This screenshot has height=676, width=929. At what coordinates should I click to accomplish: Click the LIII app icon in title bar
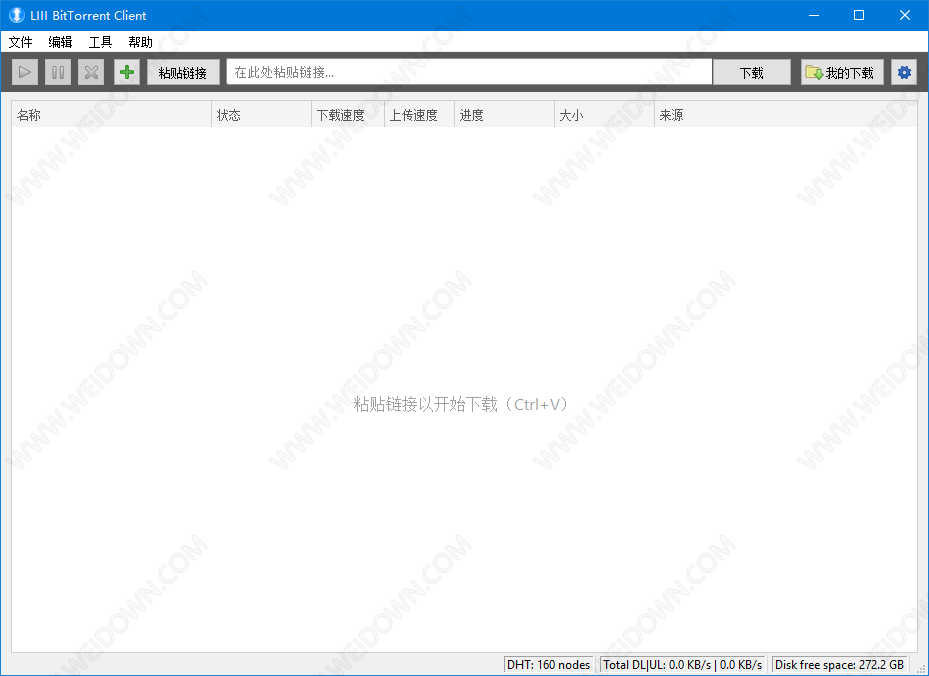pyautogui.click(x=16, y=15)
